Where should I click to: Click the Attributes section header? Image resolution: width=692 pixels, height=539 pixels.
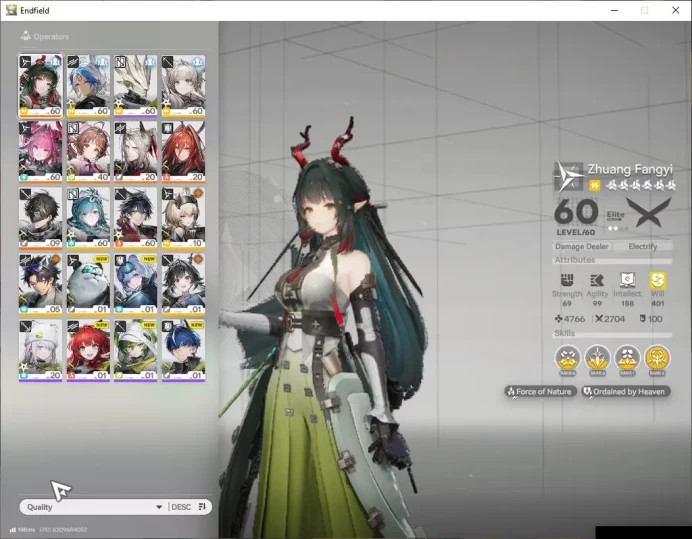[575, 260]
